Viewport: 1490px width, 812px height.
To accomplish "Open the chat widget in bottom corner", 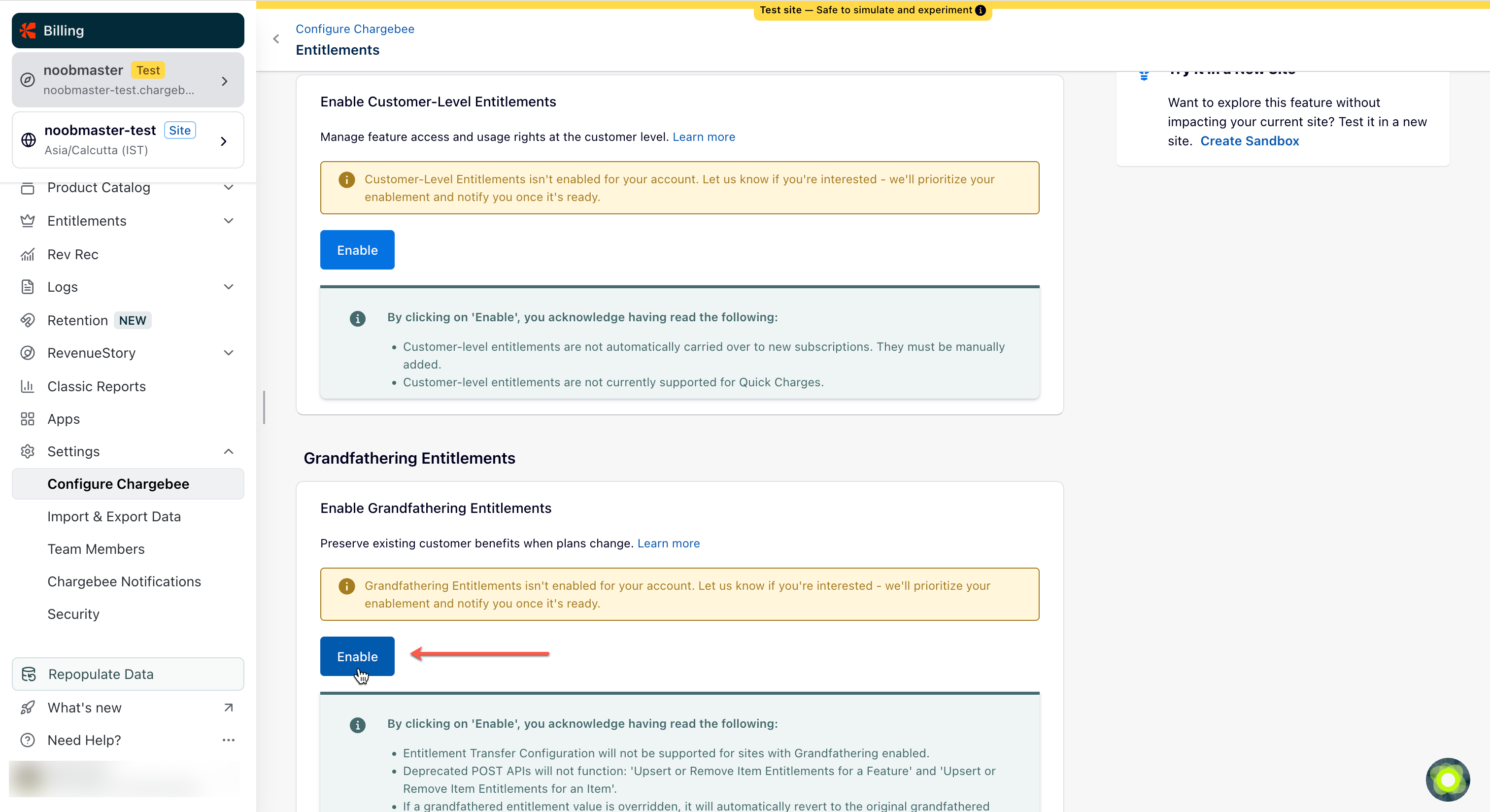I will 1447,779.
